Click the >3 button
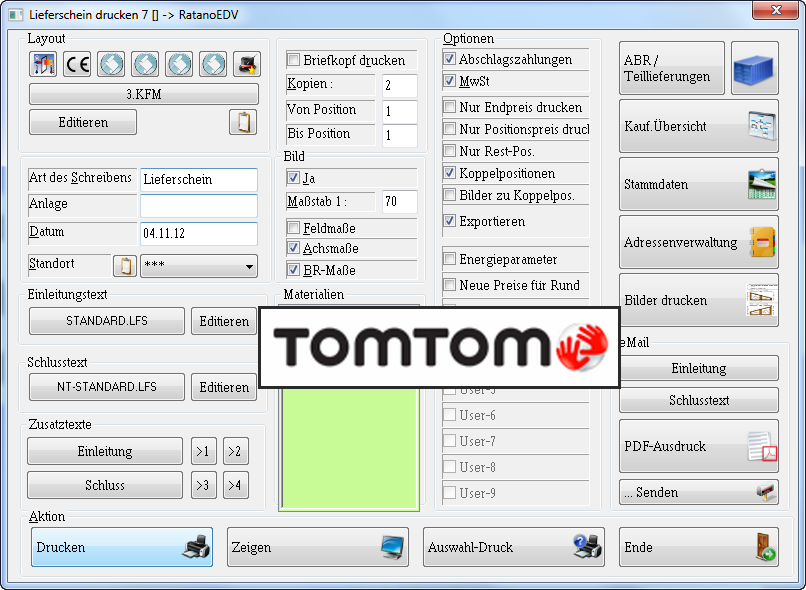 tap(204, 485)
